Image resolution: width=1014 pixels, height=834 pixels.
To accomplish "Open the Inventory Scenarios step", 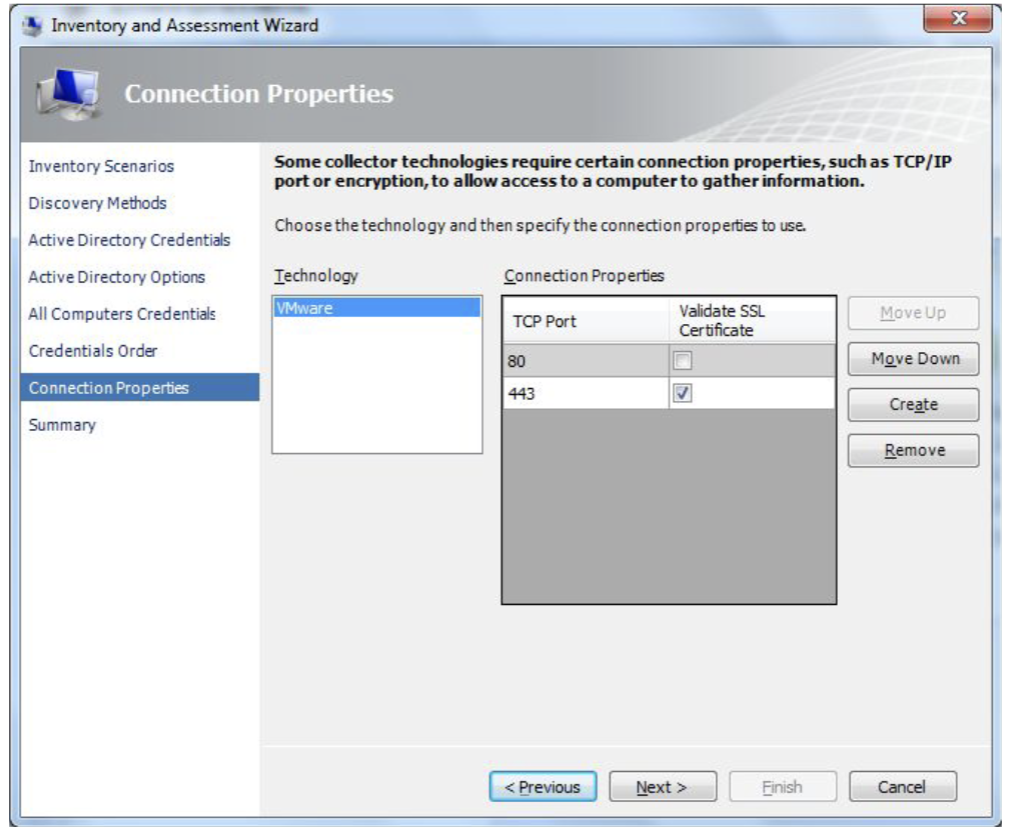I will click(x=101, y=166).
